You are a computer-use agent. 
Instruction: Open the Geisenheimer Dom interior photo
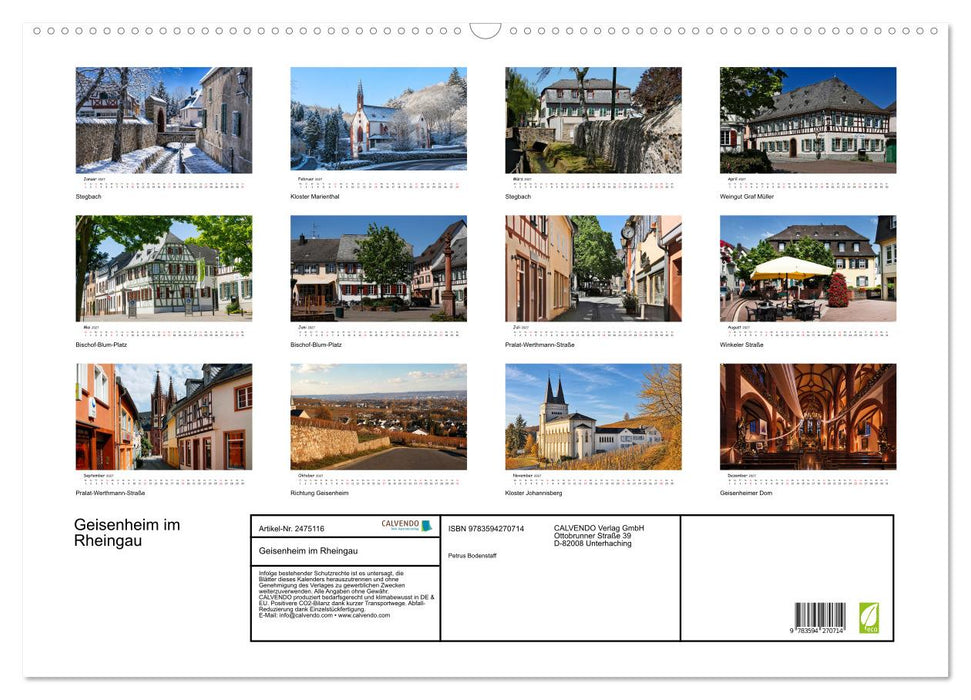click(808, 416)
